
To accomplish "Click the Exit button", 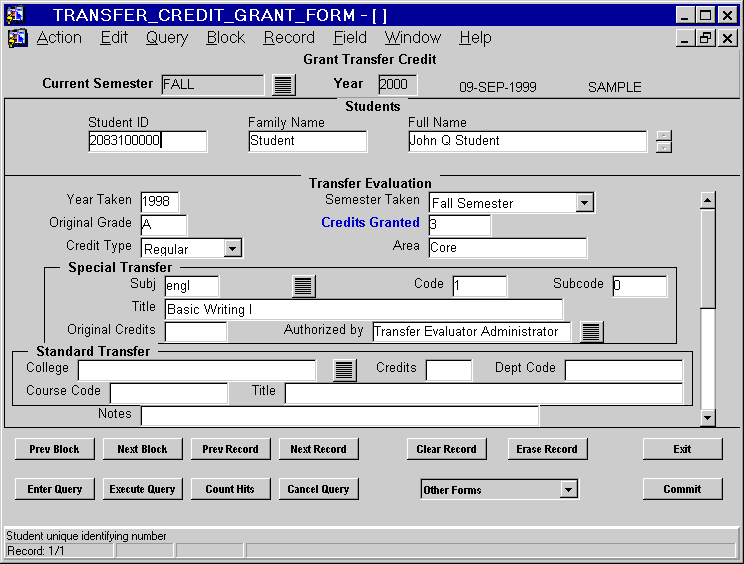I will [x=682, y=449].
